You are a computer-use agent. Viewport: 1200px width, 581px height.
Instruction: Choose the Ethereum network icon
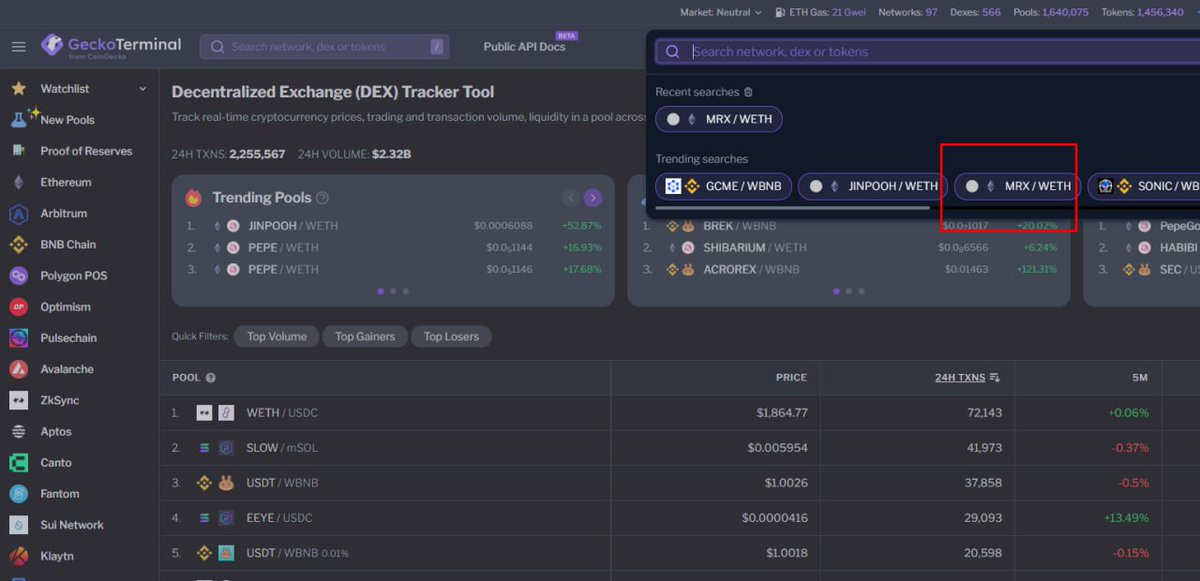(18, 182)
